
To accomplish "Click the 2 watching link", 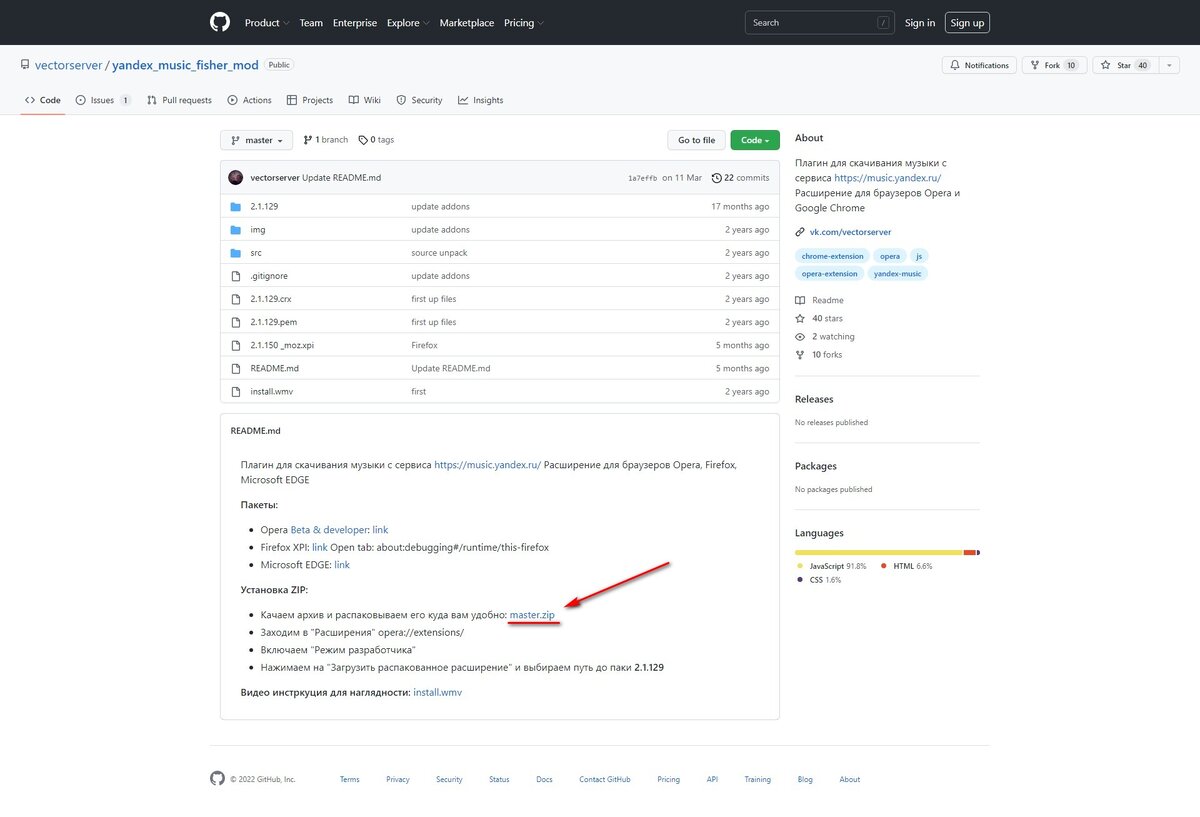I will point(825,336).
